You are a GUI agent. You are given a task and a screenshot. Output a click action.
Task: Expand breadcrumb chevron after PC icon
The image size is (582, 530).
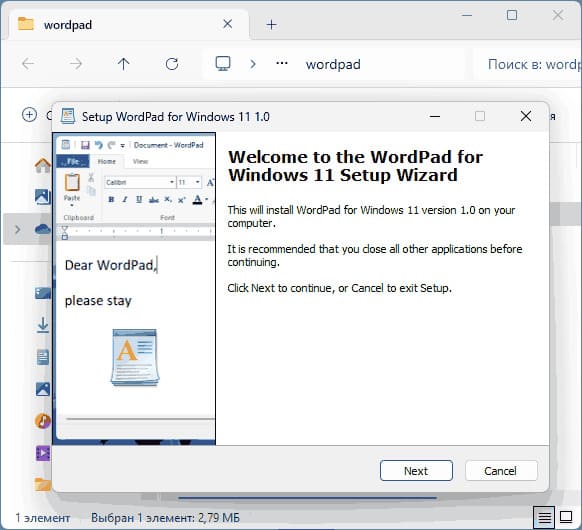[253, 64]
